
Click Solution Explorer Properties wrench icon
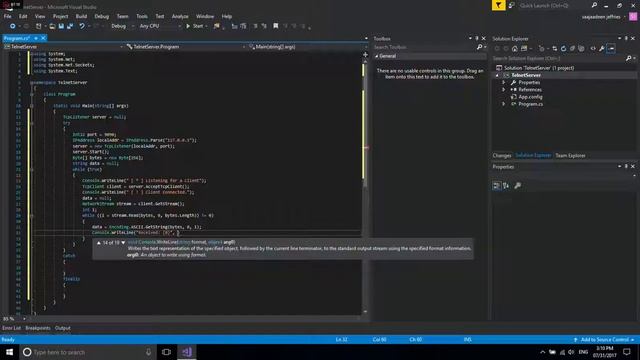coord(602,49)
